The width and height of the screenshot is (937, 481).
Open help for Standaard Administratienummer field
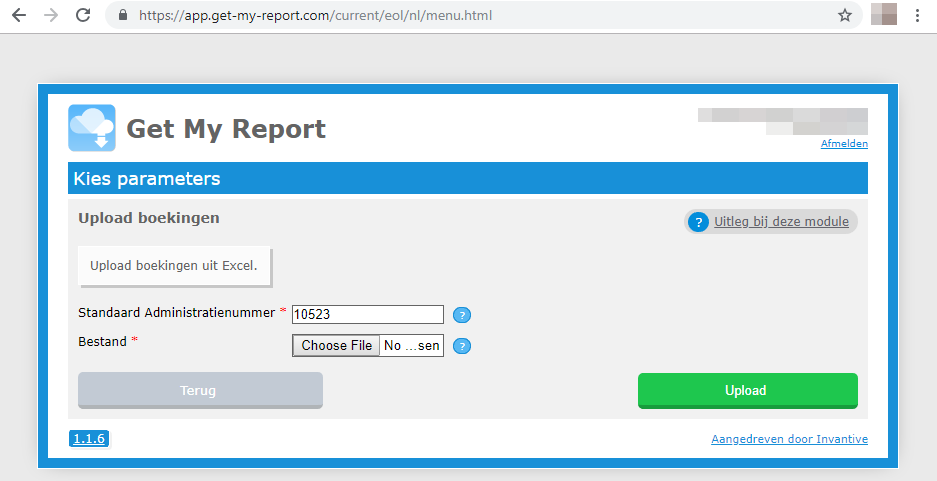click(462, 315)
